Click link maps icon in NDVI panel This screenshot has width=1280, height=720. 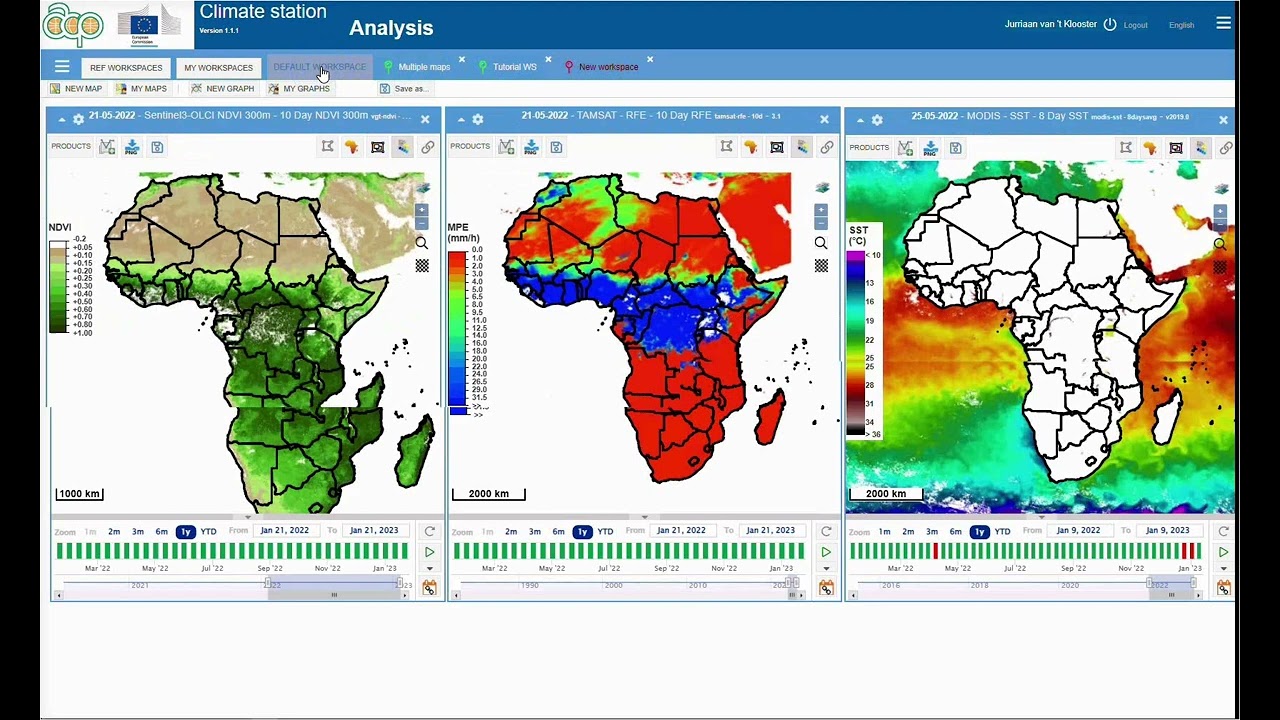tap(427, 147)
